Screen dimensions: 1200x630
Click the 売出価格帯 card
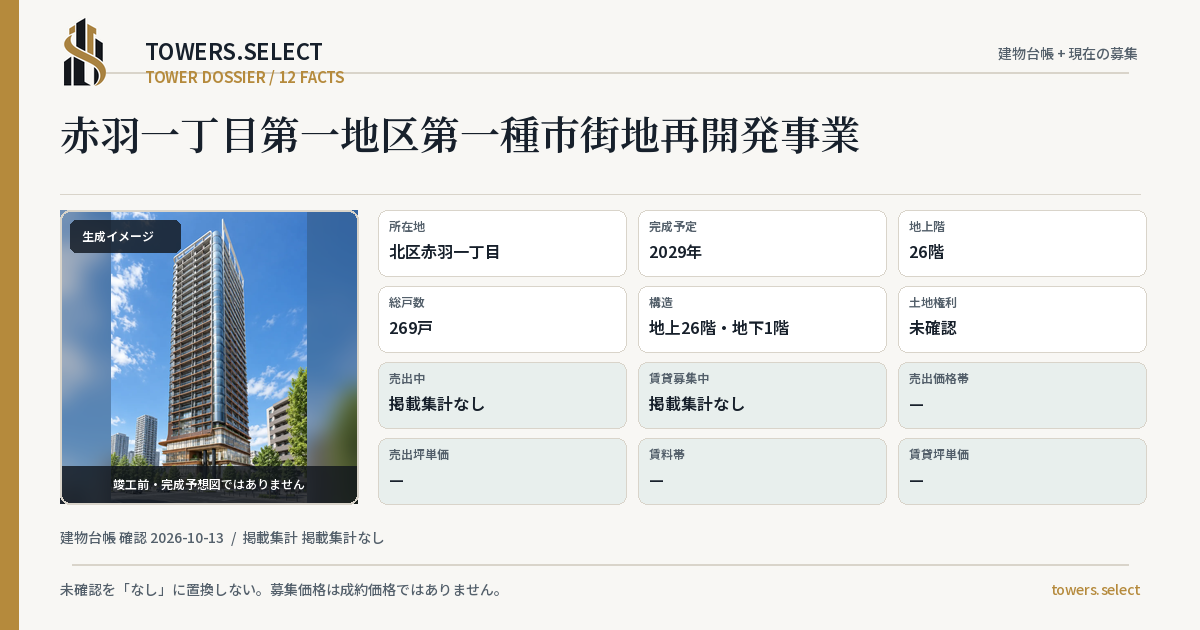coord(1022,395)
